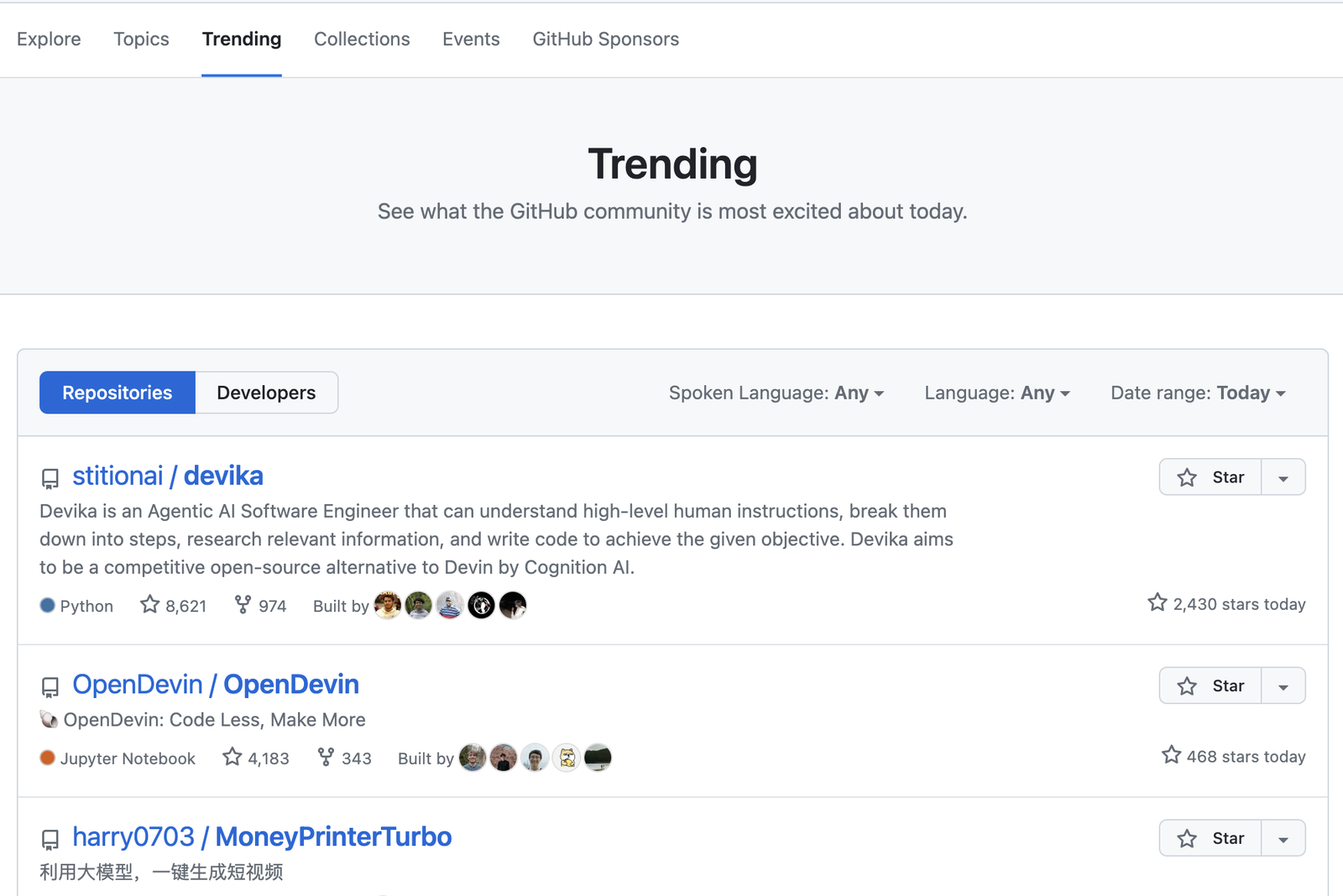View OpenDevin's 4,183 stargazers

pyautogui.click(x=256, y=758)
